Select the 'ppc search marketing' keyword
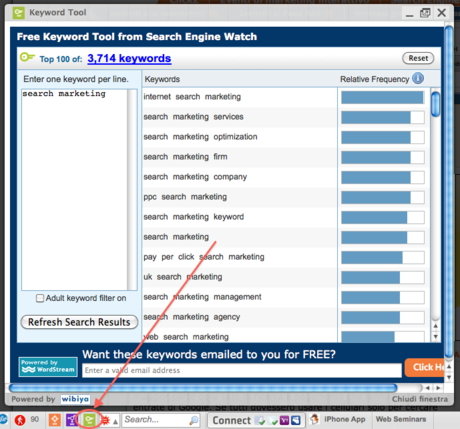 [185, 197]
